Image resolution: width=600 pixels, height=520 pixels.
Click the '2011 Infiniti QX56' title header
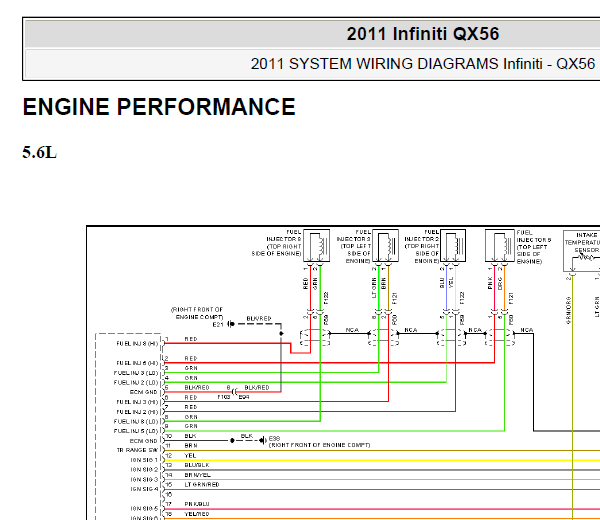pos(422,34)
